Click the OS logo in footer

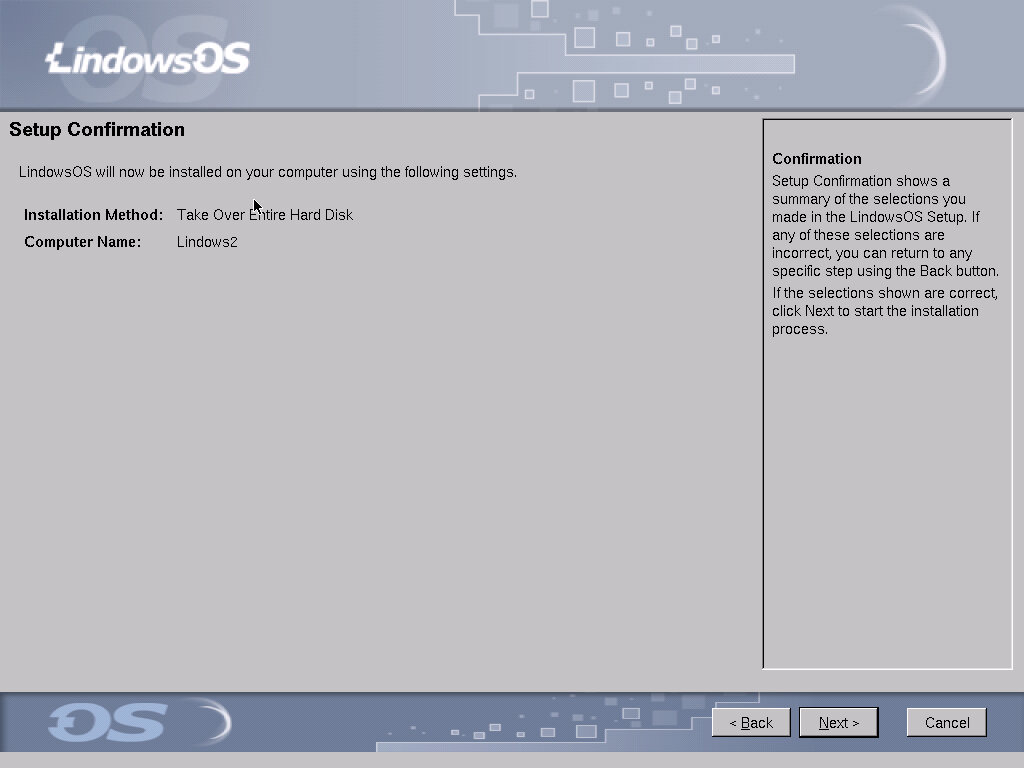[x=106, y=722]
